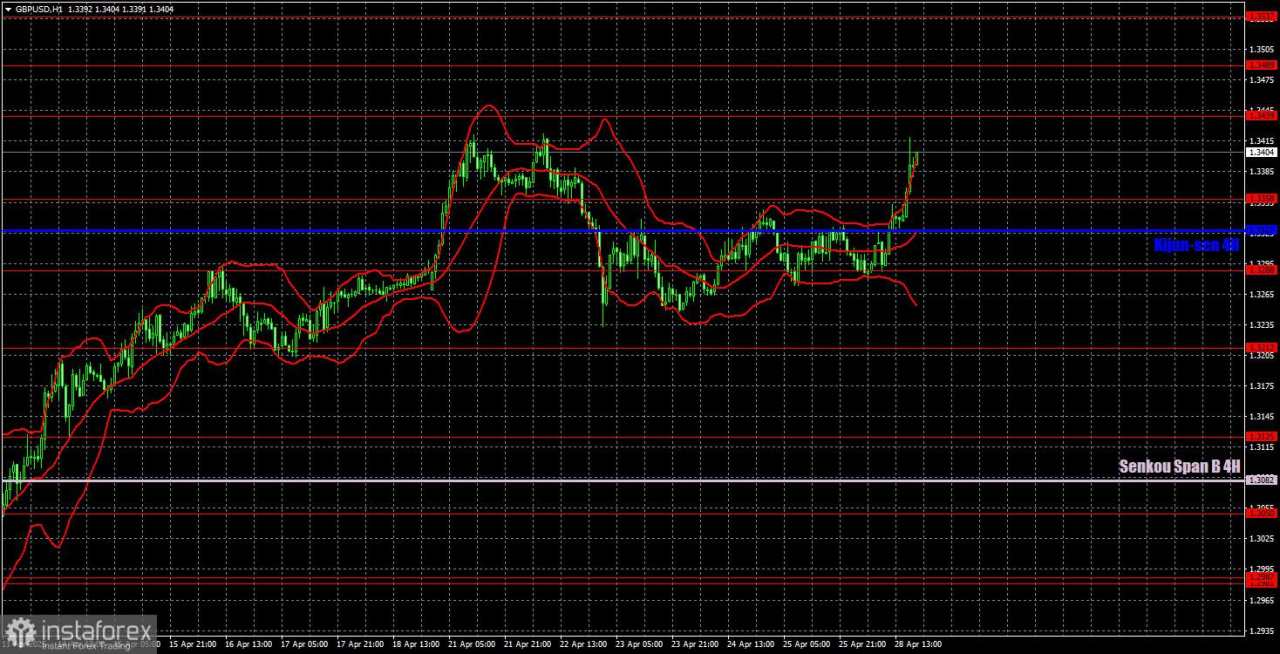Click the 15 Apr 21:00 time label
Image resolution: width=1280 pixels, height=654 pixels.
[192, 645]
